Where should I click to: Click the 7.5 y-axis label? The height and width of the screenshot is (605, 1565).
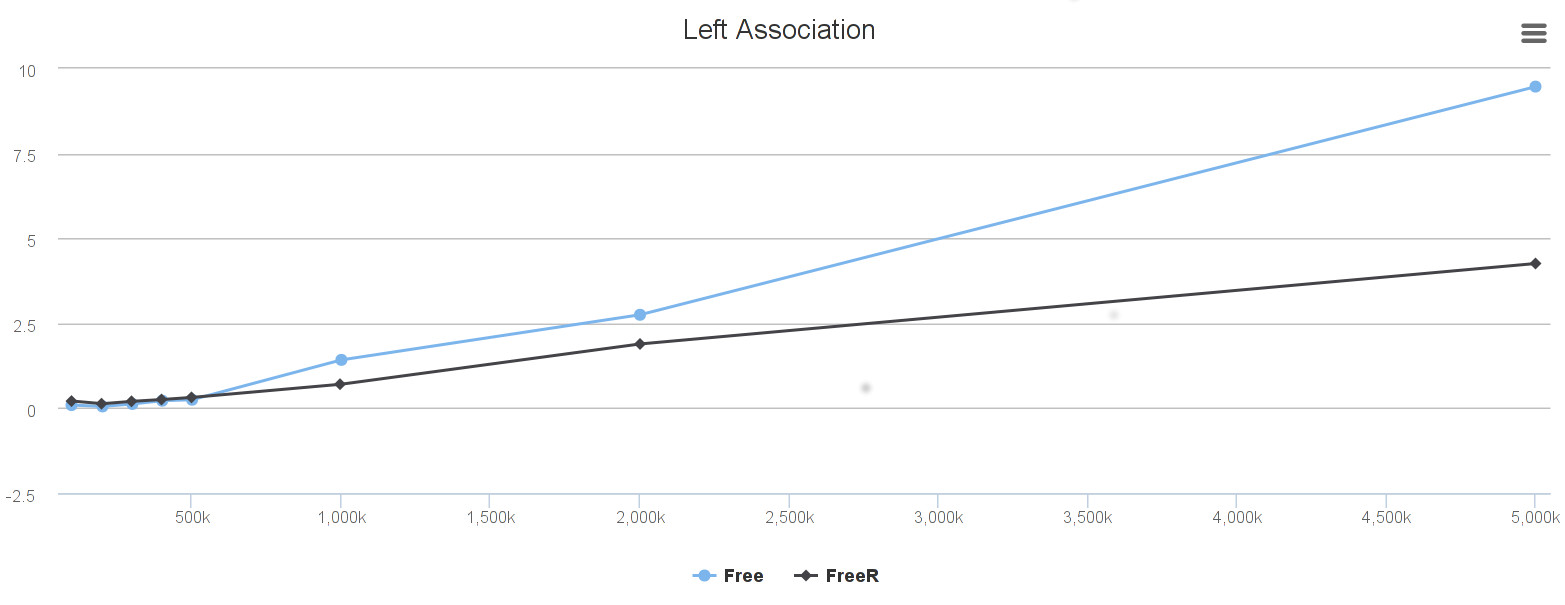[24, 155]
